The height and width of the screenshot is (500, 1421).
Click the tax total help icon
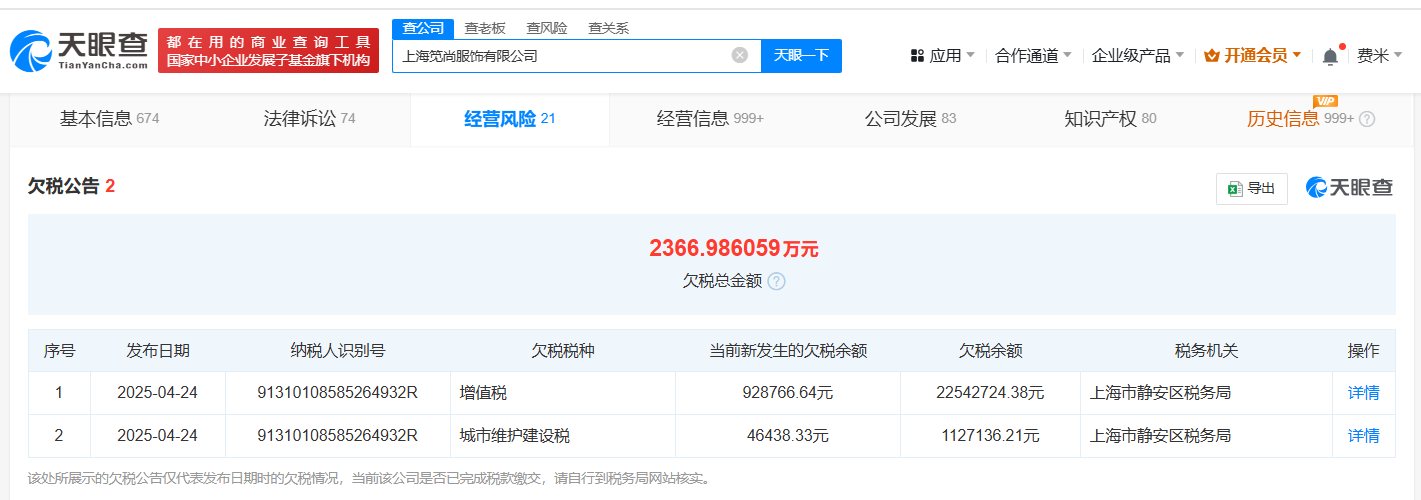click(x=776, y=281)
